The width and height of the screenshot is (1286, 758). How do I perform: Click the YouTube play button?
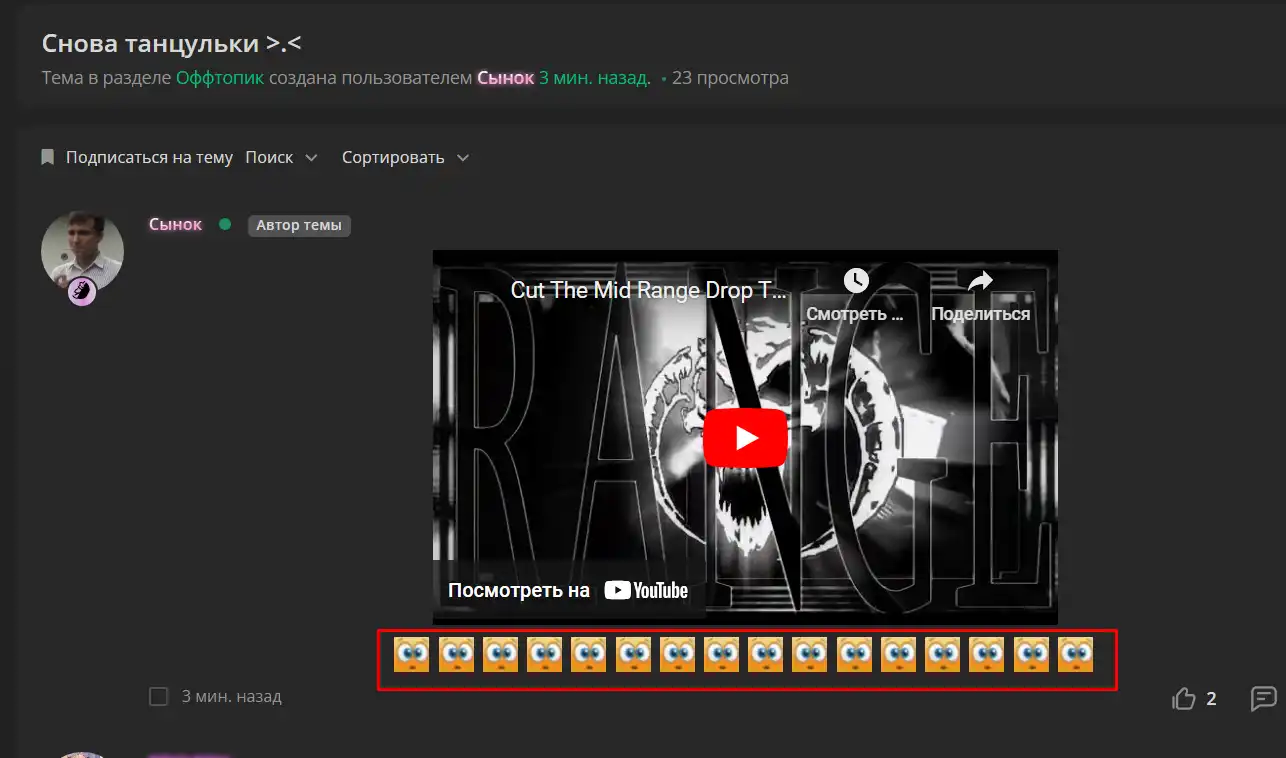(x=745, y=438)
